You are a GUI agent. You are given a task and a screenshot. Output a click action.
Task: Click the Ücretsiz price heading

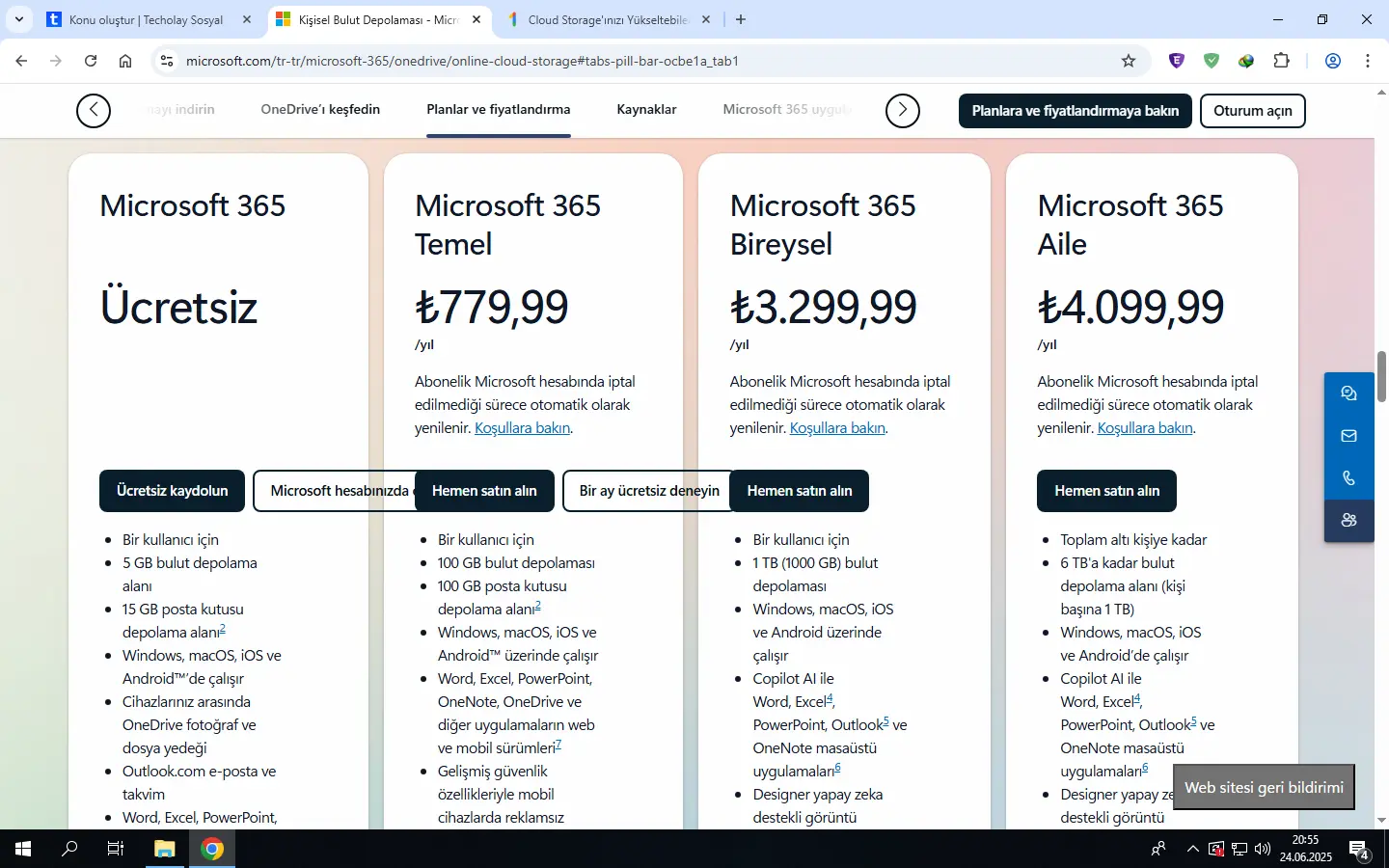point(178,308)
